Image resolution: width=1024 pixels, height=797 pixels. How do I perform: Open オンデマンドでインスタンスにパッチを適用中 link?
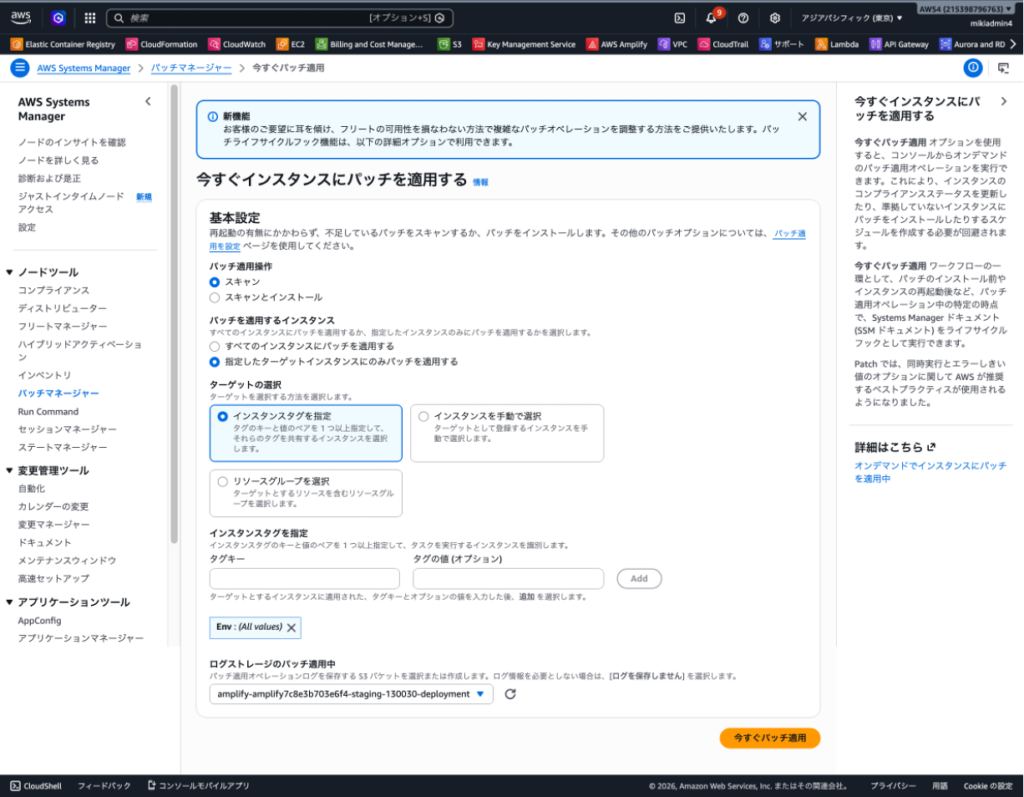[x=930, y=472]
